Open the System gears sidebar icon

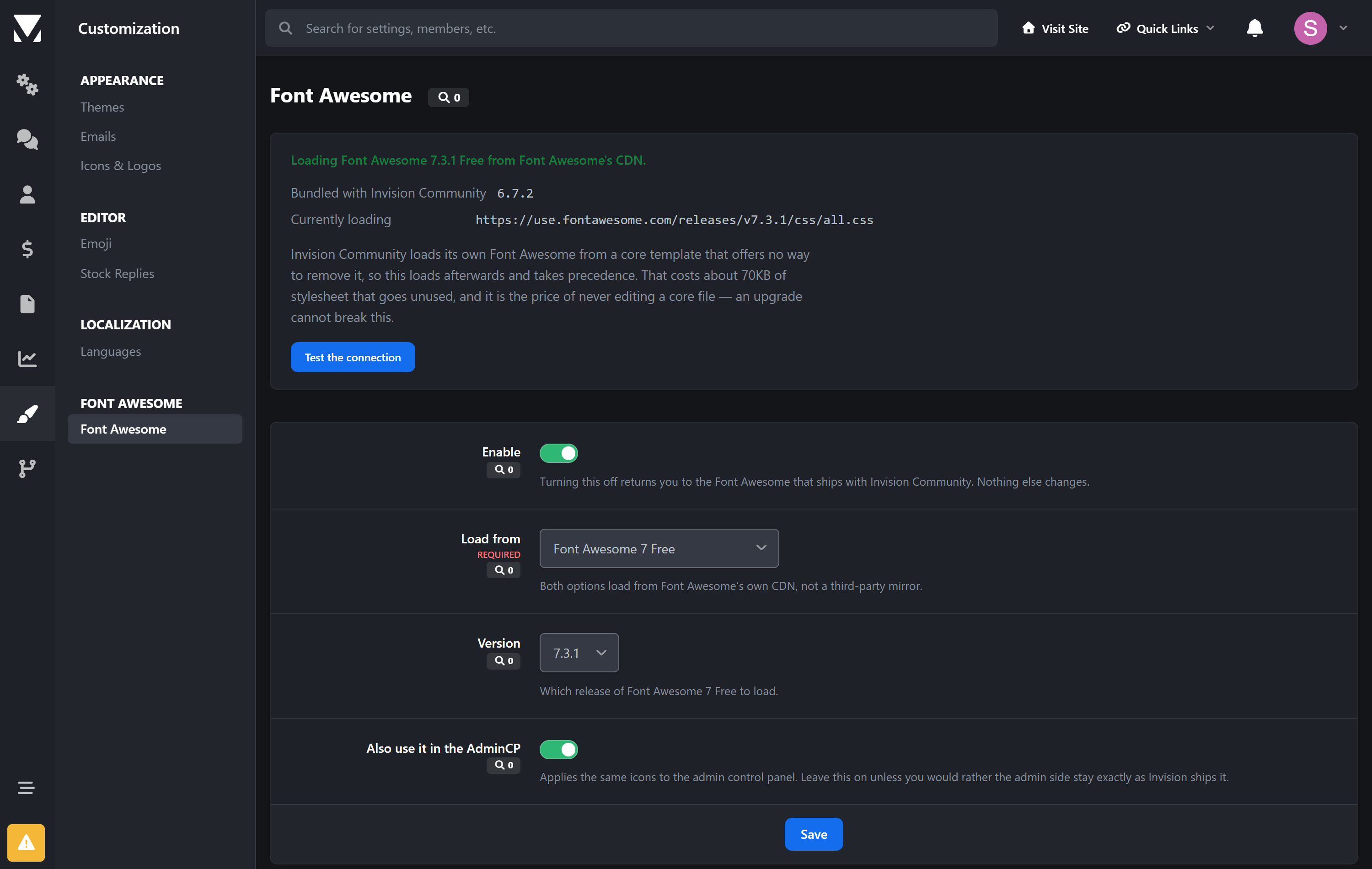[27, 84]
